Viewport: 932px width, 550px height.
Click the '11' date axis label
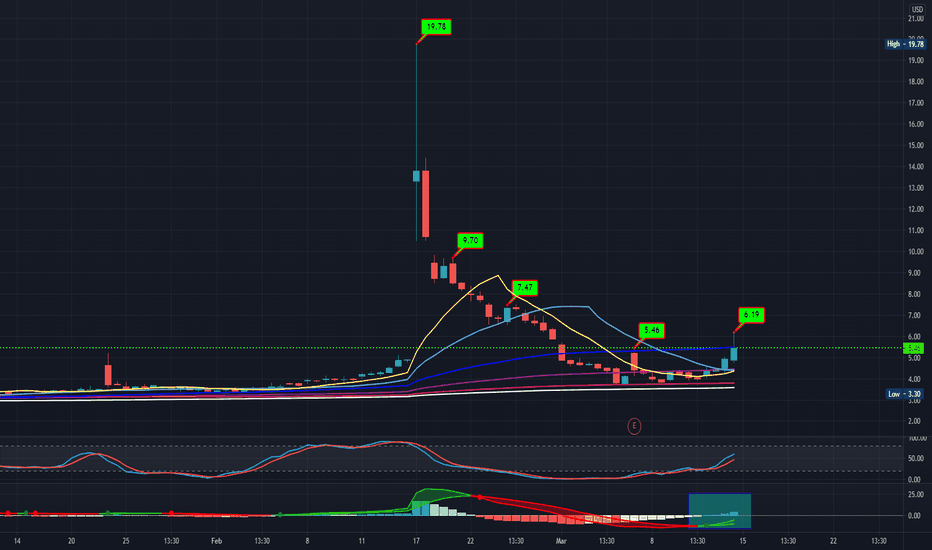pos(361,541)
